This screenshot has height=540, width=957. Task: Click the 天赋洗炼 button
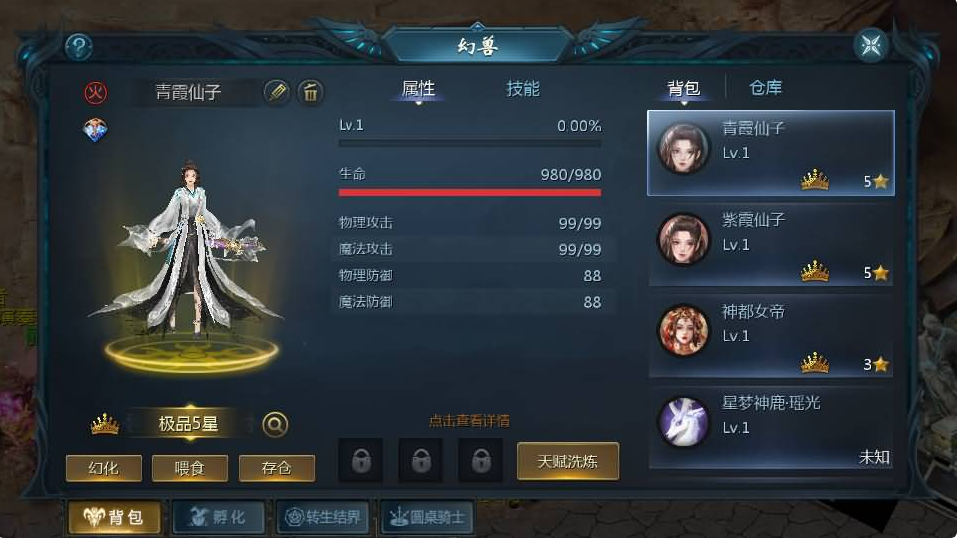click(568, 461)
